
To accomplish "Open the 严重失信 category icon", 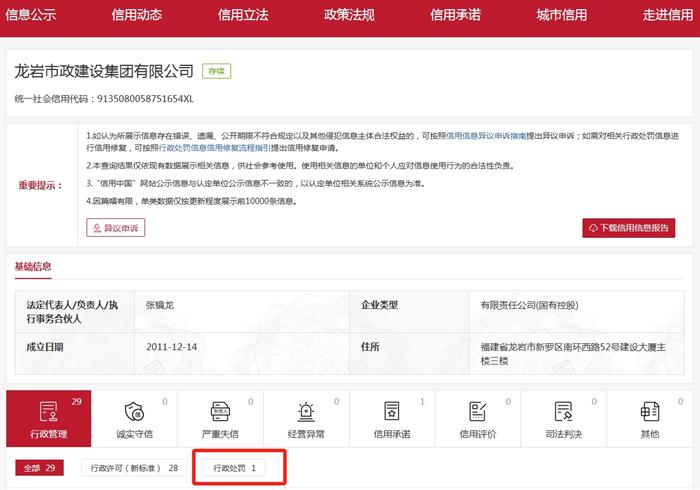I will point(220,411).
